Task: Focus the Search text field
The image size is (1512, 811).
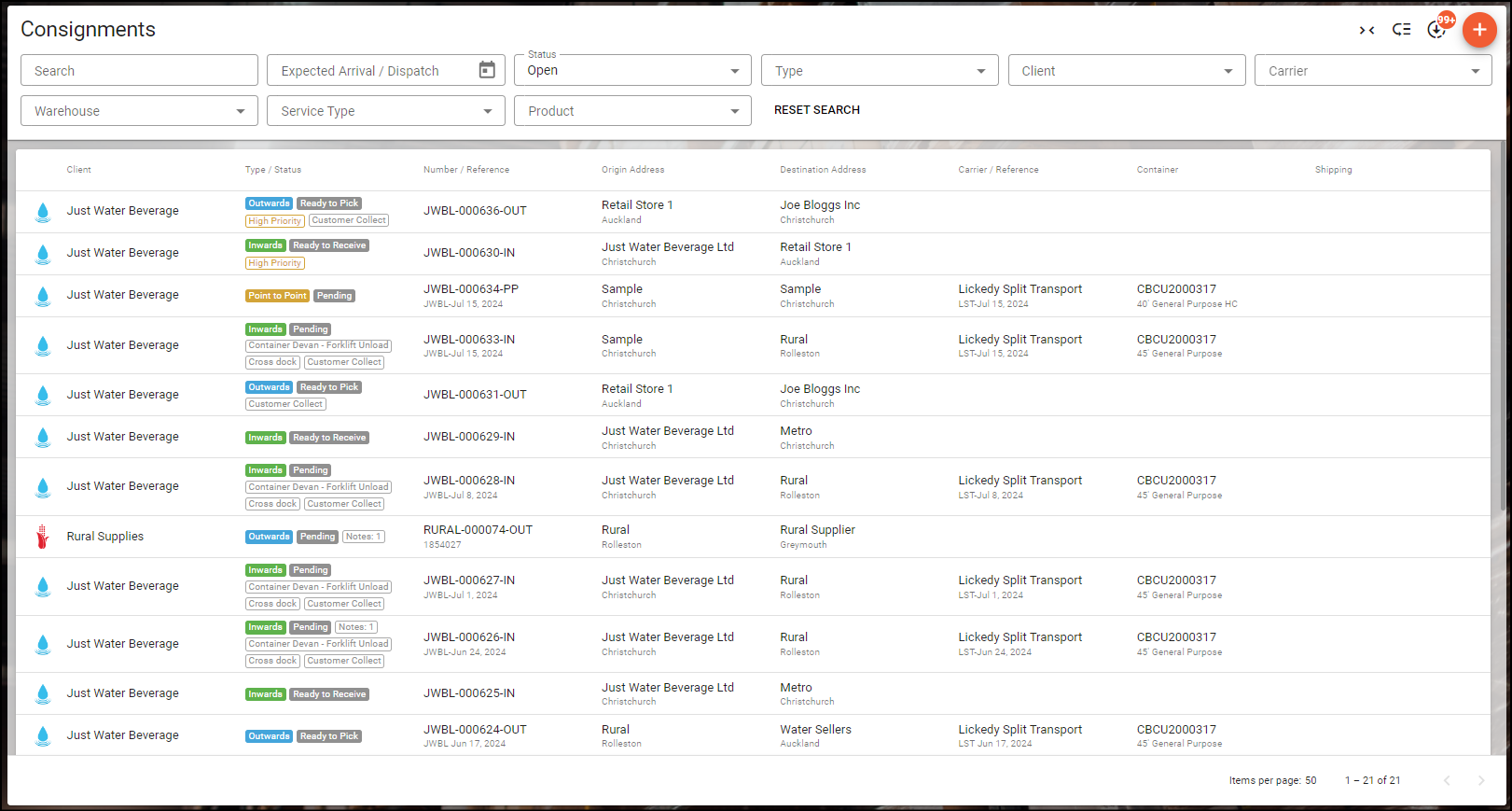Action: coord(139,71)
